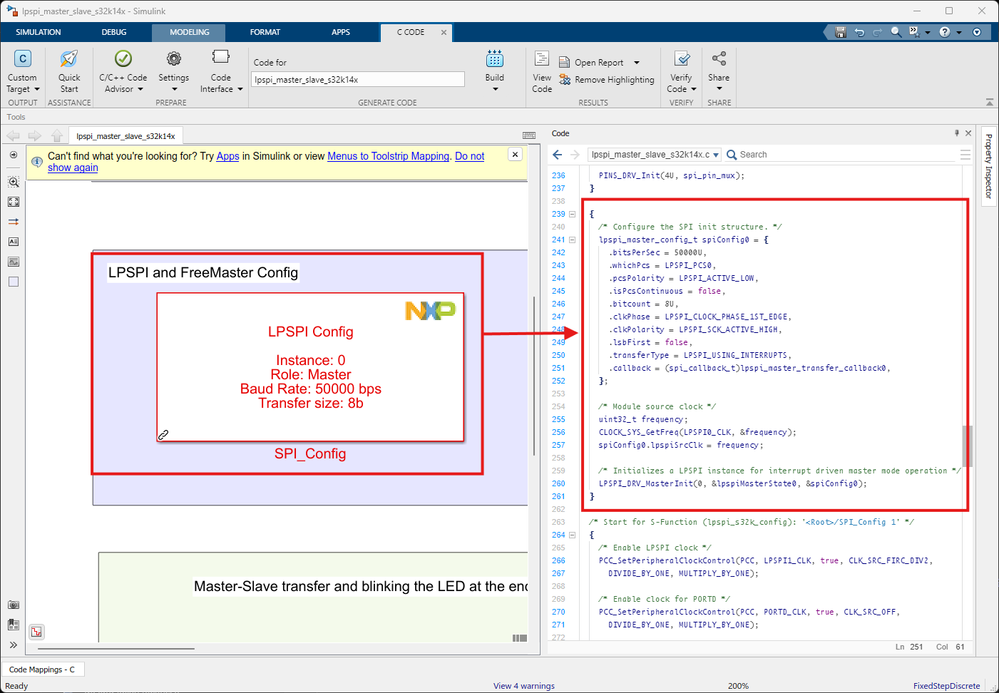Viewport: 999px width, 693px height.
Task: Click Remove Highlighting
Action: [607, 80]
